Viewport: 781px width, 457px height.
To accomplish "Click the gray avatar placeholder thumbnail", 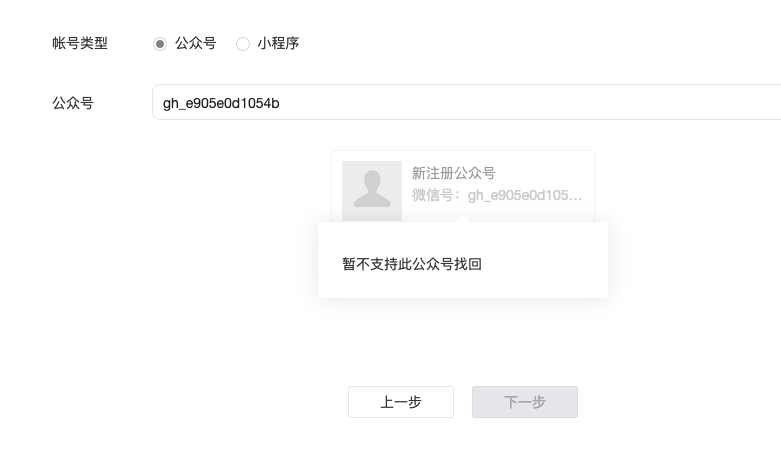I will [x=372, y=191].
